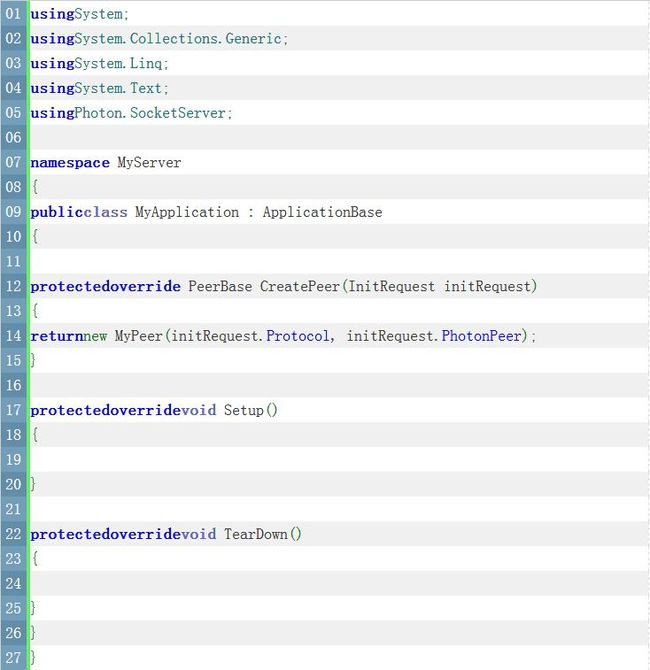Click the ApplicationBase base class name

(323, 212)
